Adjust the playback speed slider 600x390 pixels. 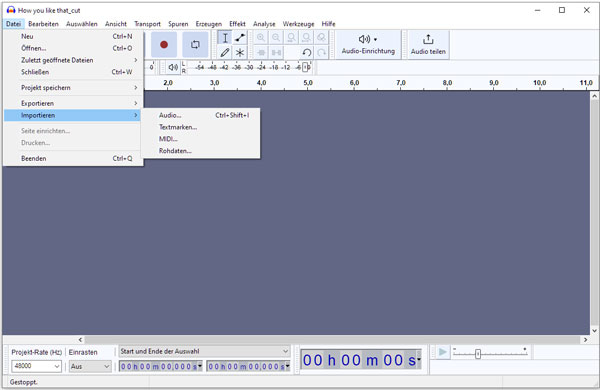pos(478,354)
